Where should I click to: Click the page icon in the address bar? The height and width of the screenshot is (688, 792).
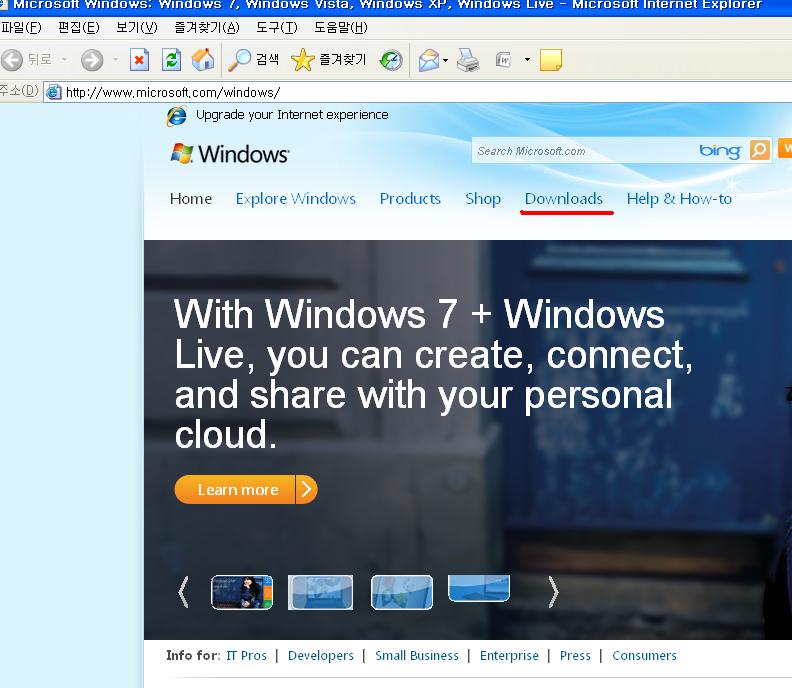pyautogui.click(x=54, y=92)
